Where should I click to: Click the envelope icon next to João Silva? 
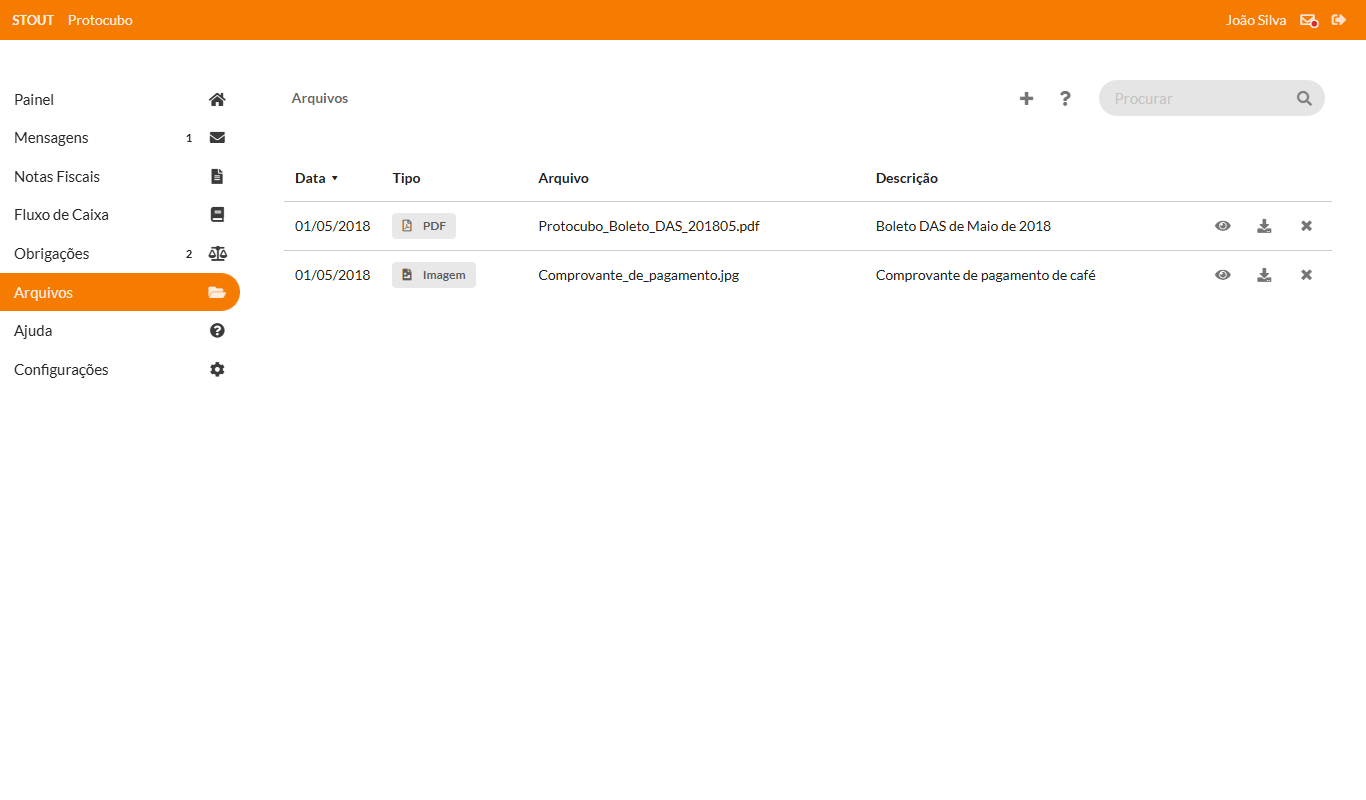[x=1308, y=20]
